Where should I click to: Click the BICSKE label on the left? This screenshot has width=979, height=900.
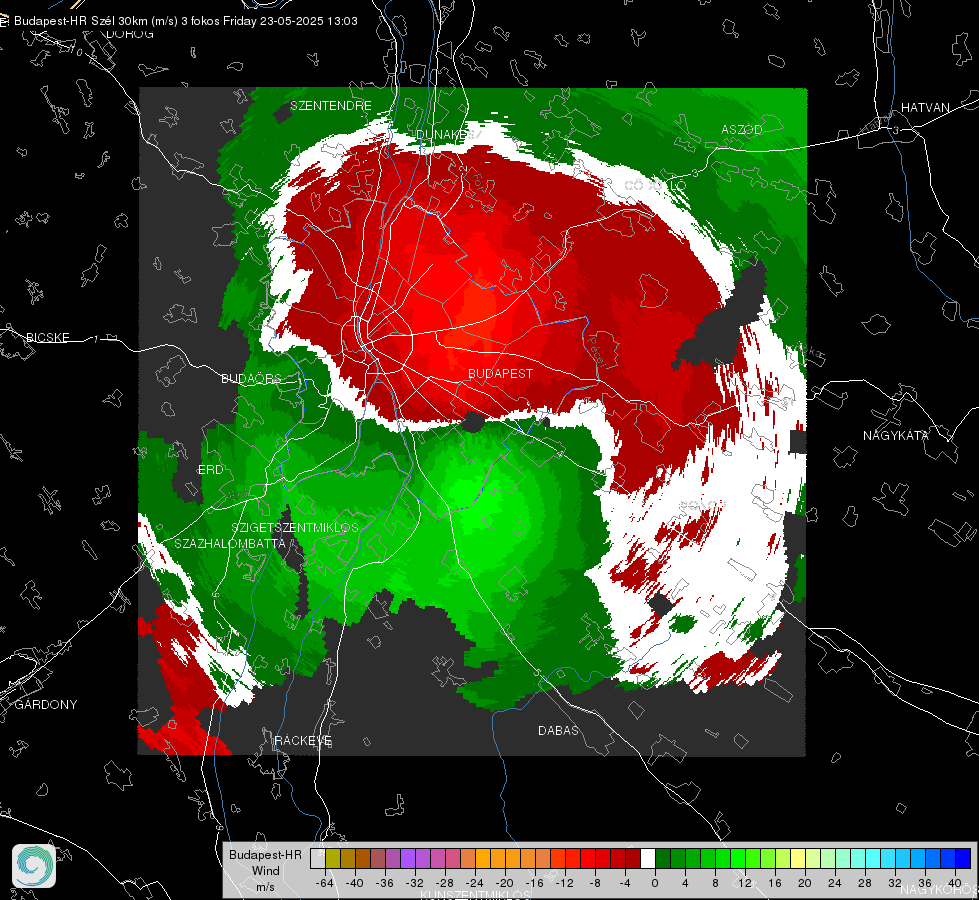tap(47, 337)
